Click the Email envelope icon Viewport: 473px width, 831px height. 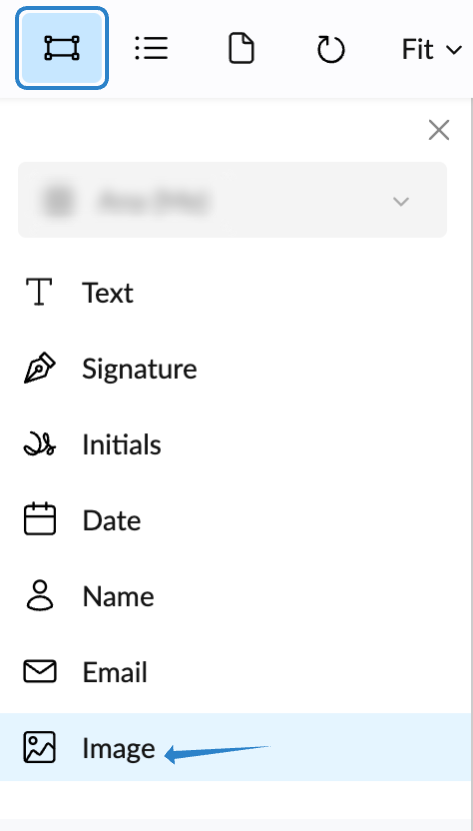click(x=40, y=671)
